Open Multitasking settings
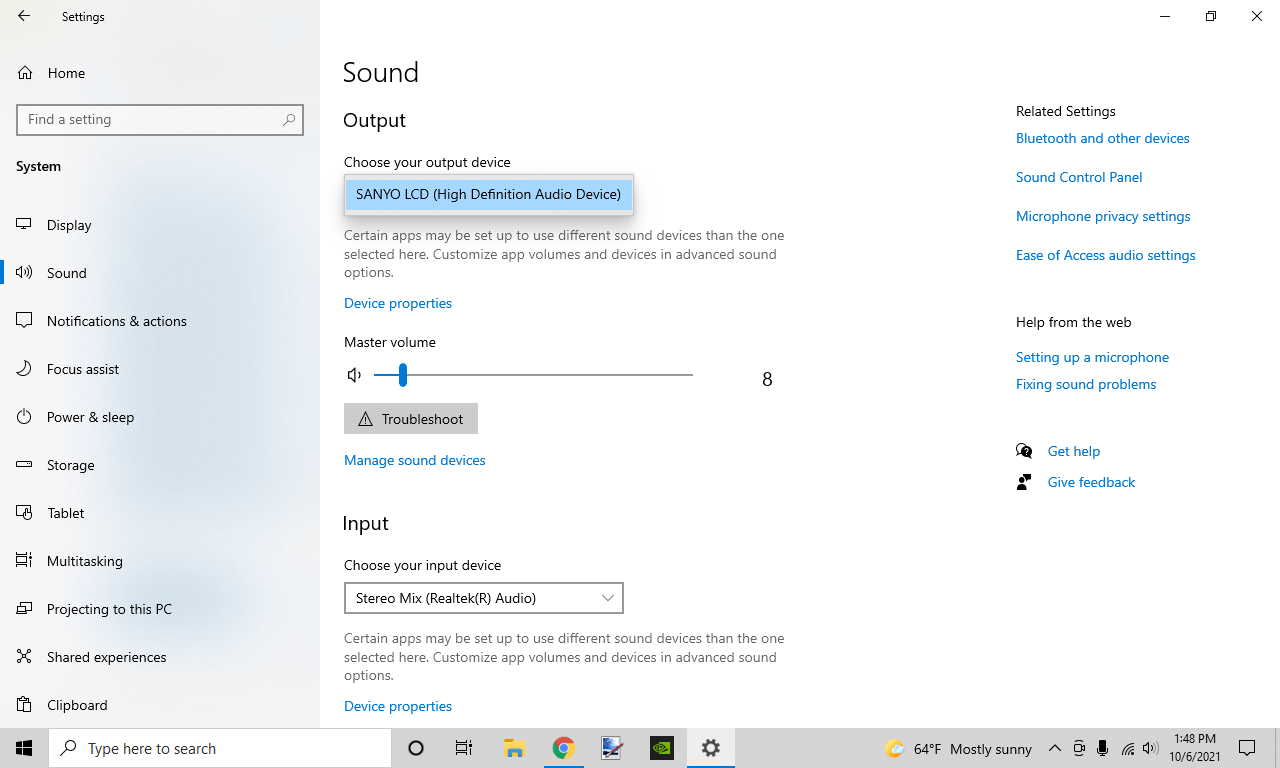This screenshot has width=1280, height=768. tap(160, 561)
